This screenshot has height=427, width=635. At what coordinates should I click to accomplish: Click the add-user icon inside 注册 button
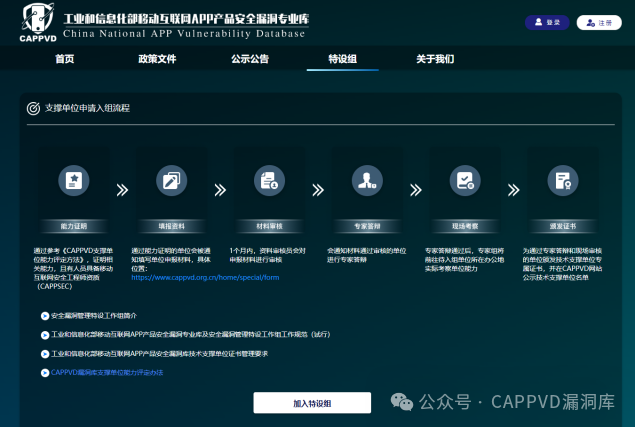point(590,22)
